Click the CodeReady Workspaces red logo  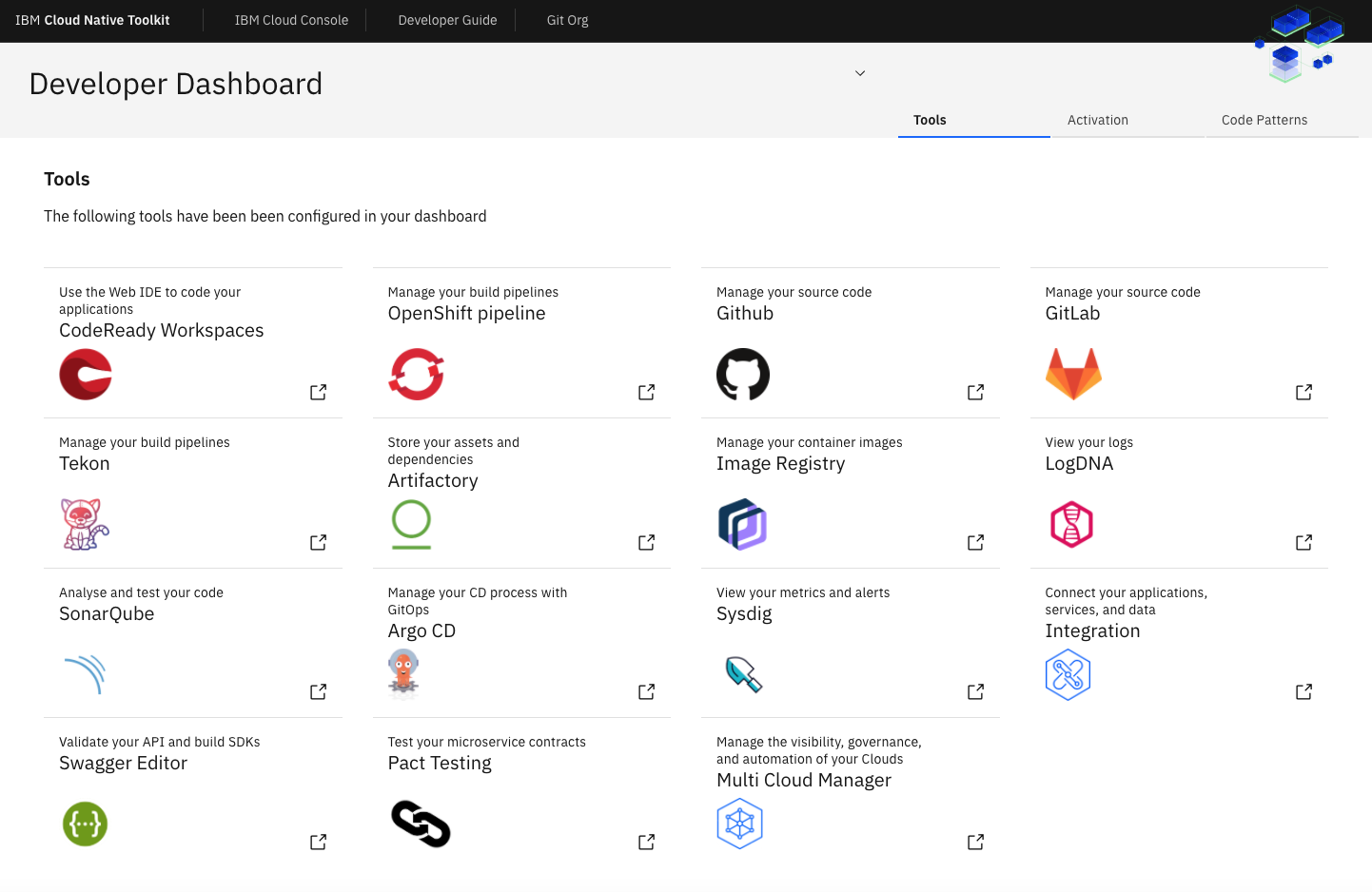[x=86, y=374]
